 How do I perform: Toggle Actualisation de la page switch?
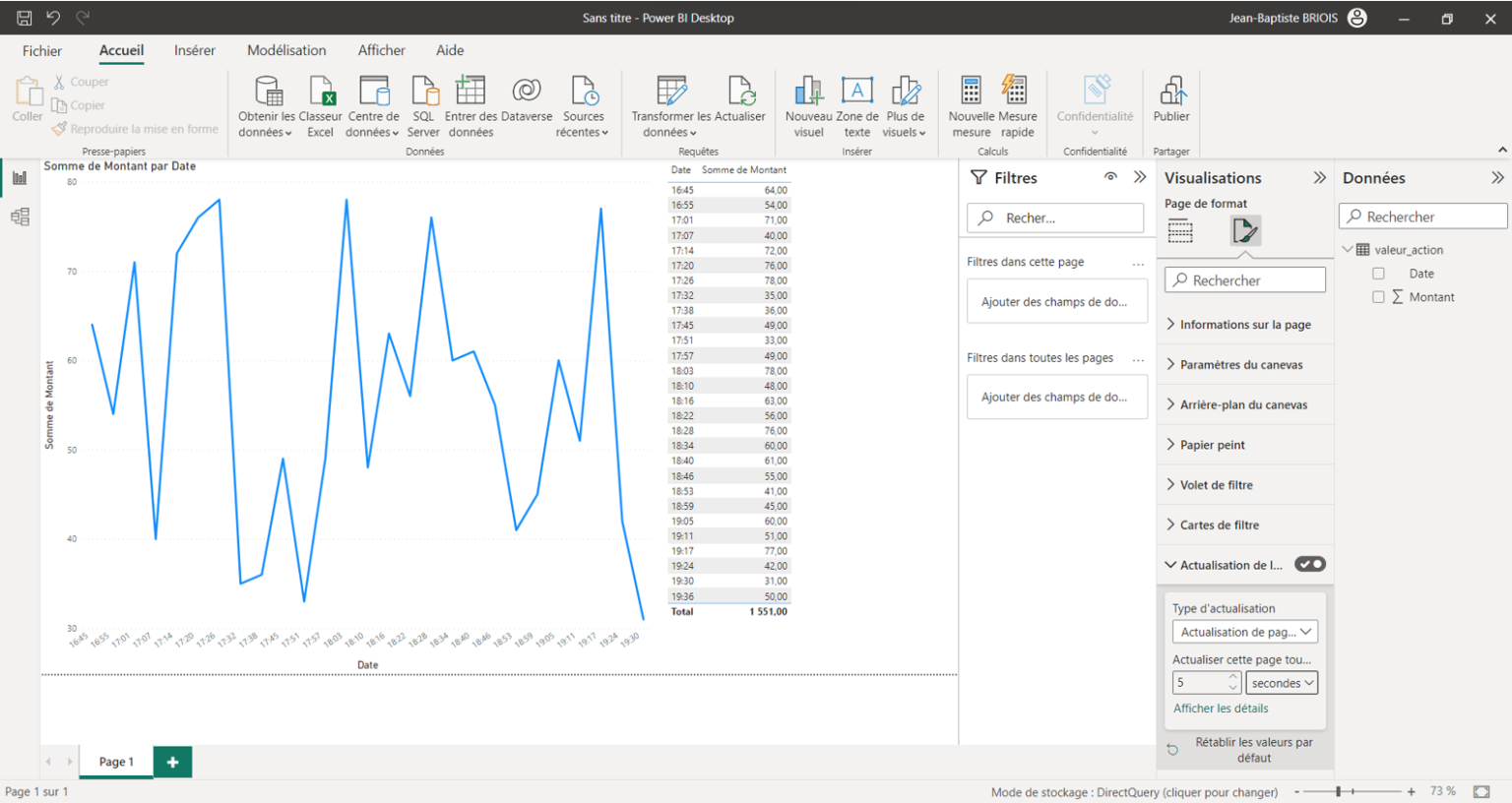[x=1310, y=564]
